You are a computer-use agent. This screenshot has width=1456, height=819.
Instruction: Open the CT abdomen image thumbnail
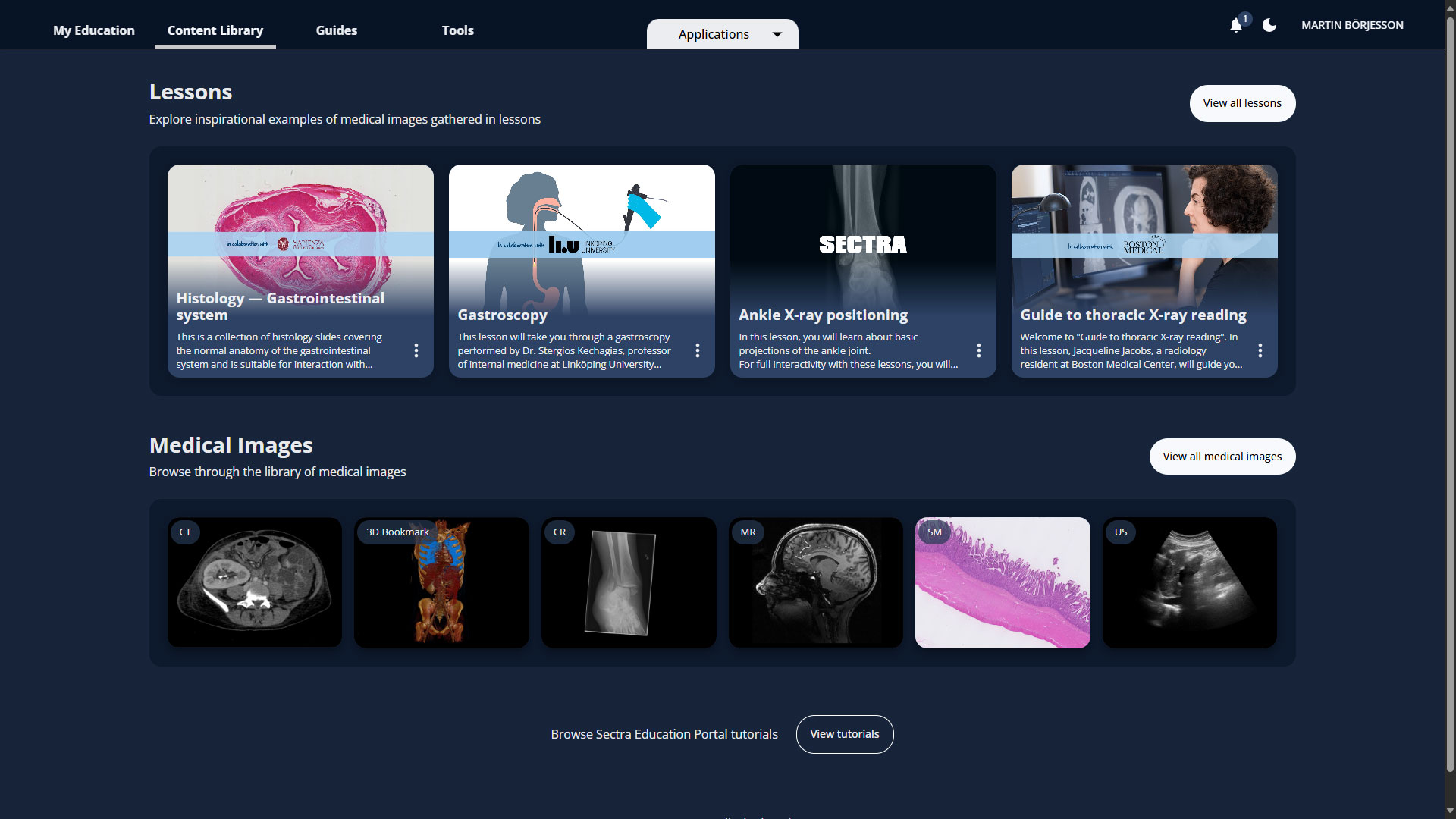pos(255,582)
